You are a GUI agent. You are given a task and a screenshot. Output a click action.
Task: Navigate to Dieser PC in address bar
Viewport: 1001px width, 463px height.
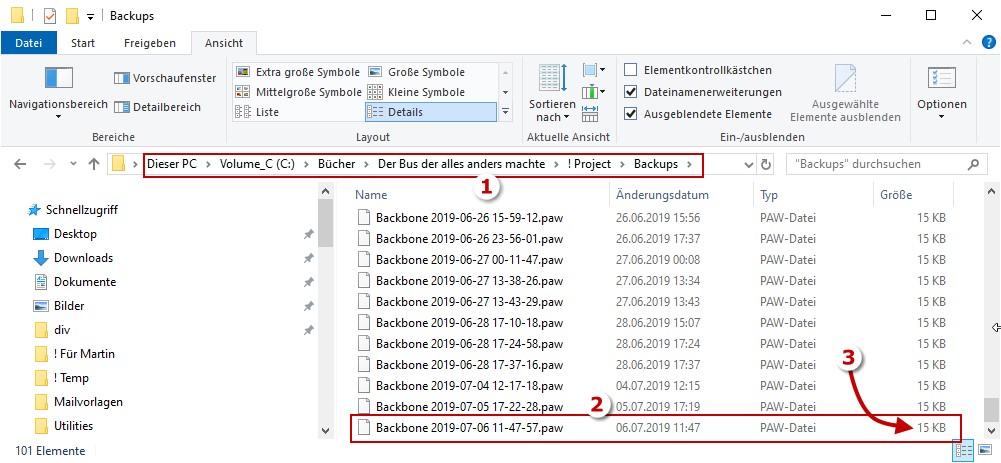point(172,164)
